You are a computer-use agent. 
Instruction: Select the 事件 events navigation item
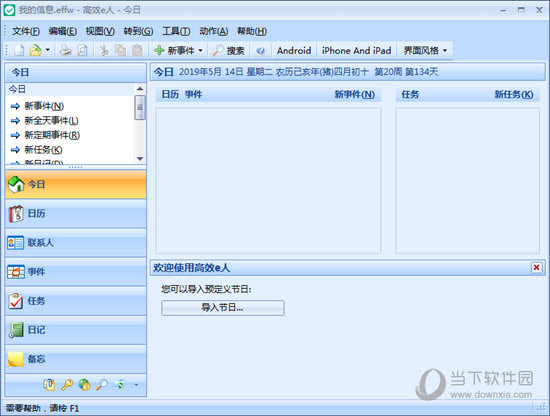click(76, 272)
